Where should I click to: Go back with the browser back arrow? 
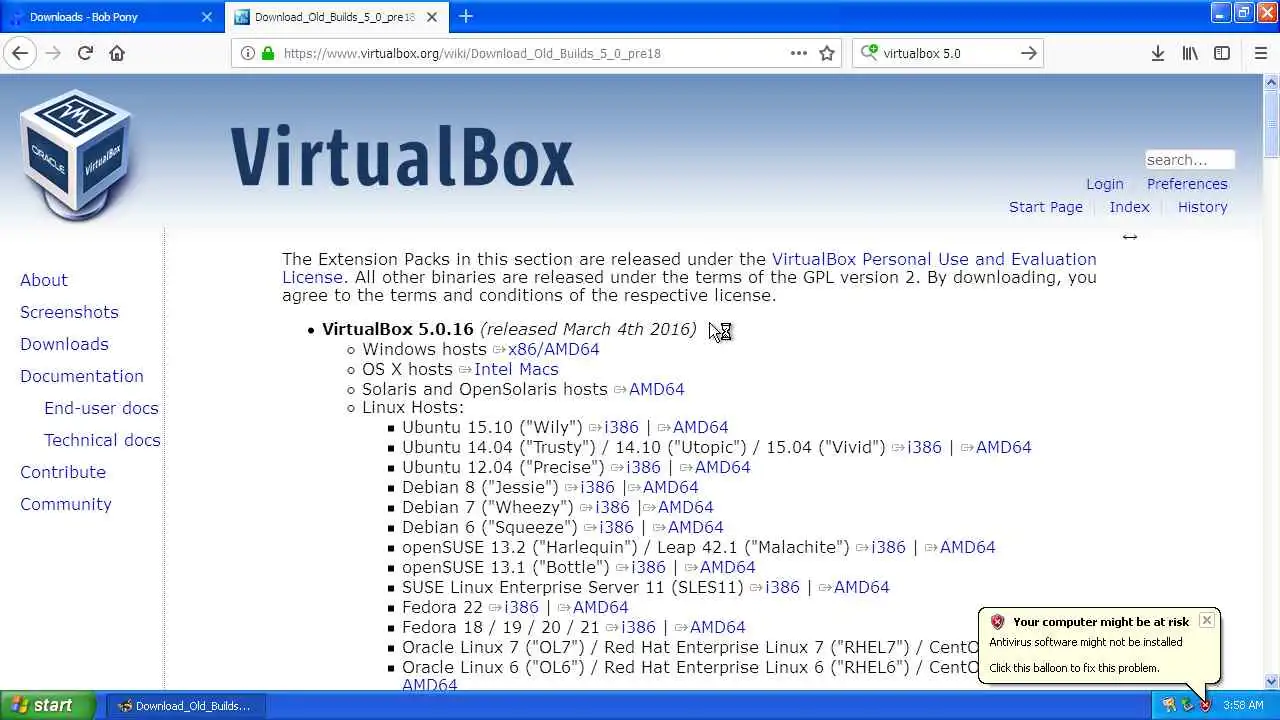(20, 53)
